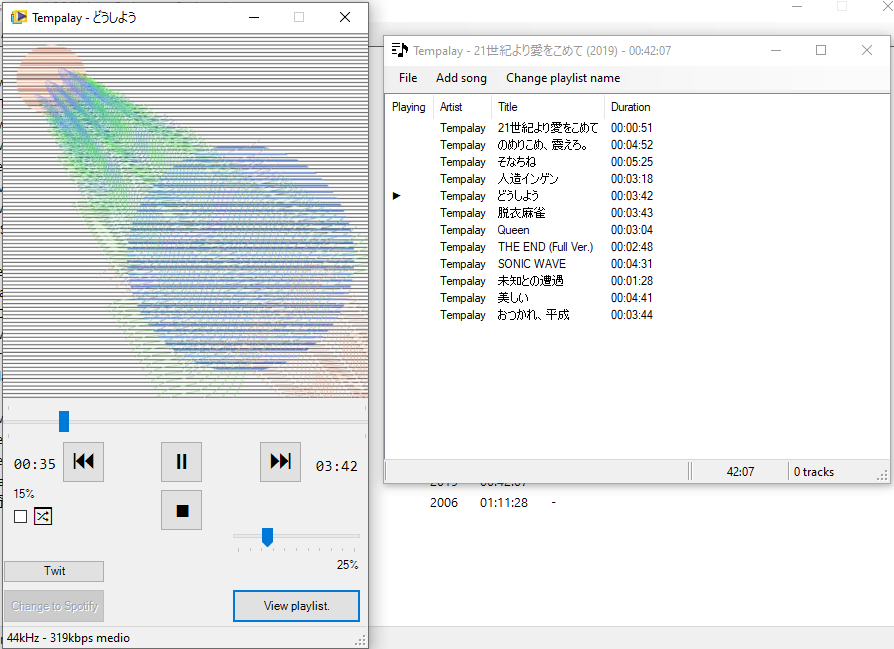This screenshot has height=649, width=894.
Task: Skip to the previous track
Action: pos(83,461)
